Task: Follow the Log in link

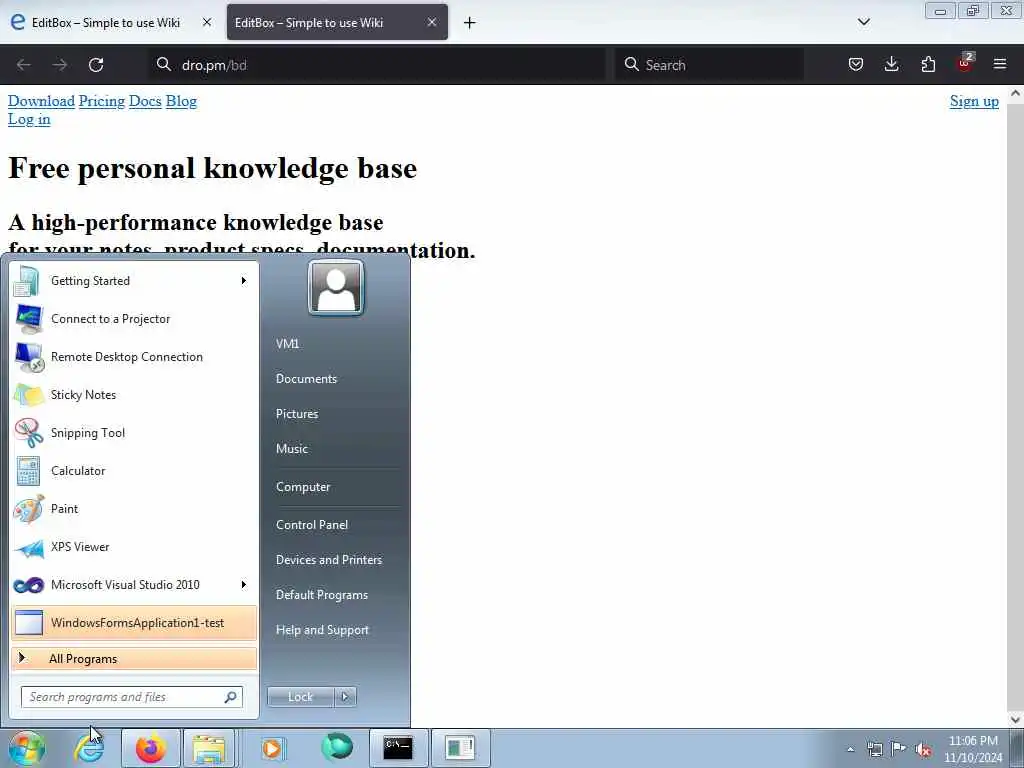Action: (x=29, y=120)
